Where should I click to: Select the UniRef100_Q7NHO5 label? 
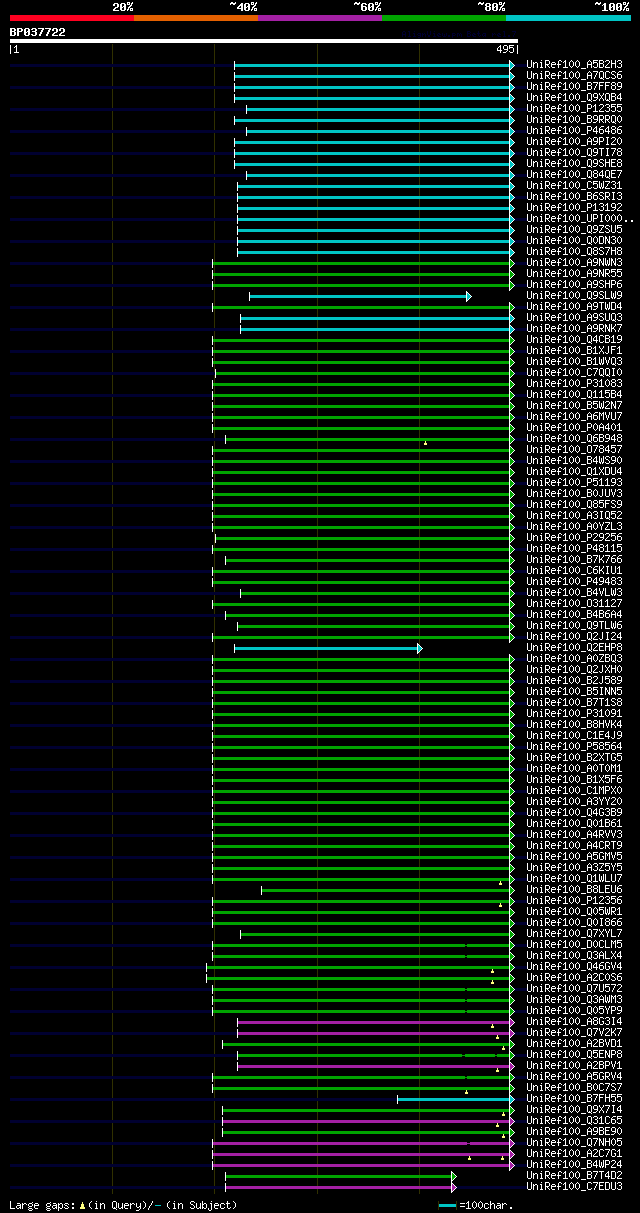coord(574,1142)
